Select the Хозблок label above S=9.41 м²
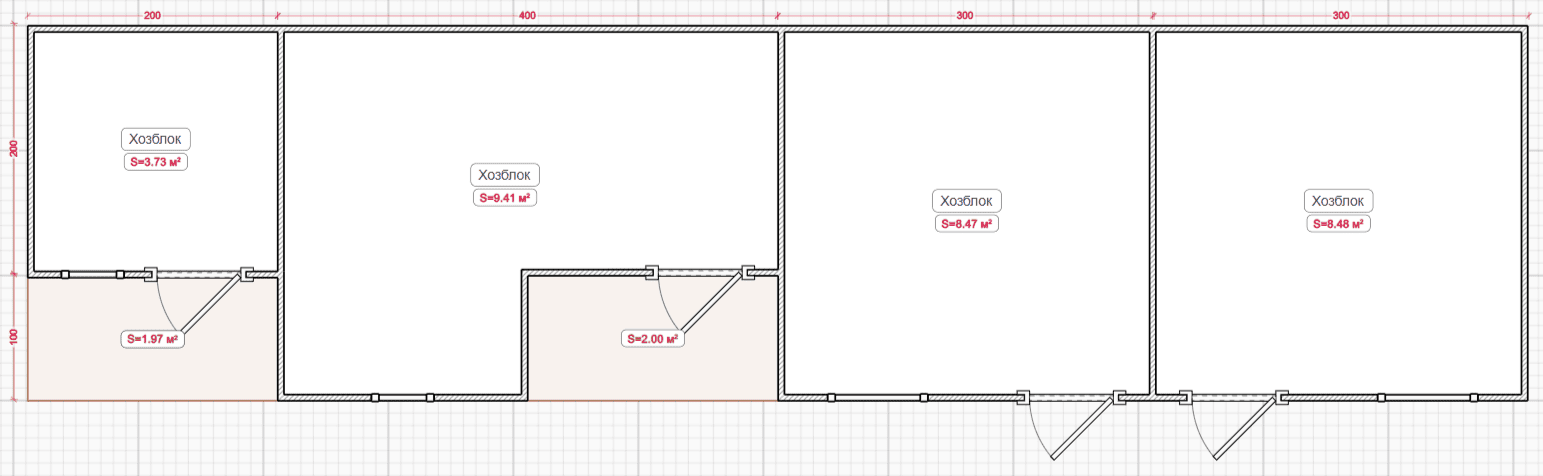The width and height of the screenshot is (1543, 476). coord(505,176)
